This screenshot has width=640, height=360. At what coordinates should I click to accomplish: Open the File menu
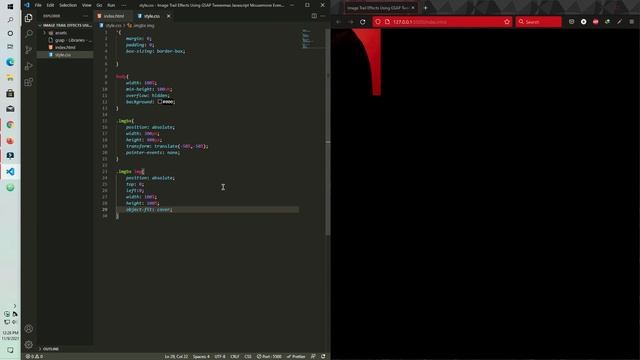click(x=38, y=5)
